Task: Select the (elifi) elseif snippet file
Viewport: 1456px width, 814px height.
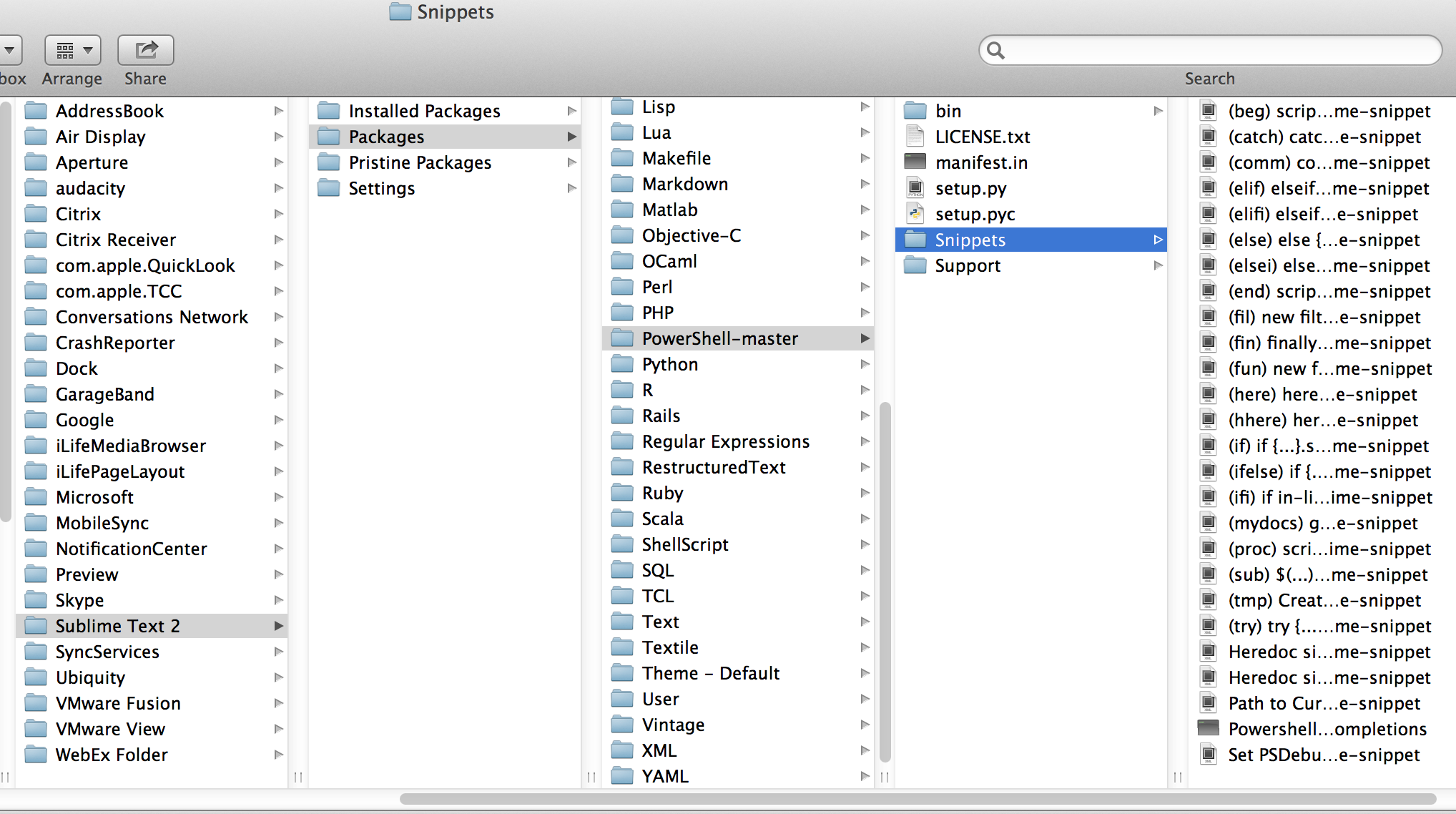Action: tap(1322, 214)
